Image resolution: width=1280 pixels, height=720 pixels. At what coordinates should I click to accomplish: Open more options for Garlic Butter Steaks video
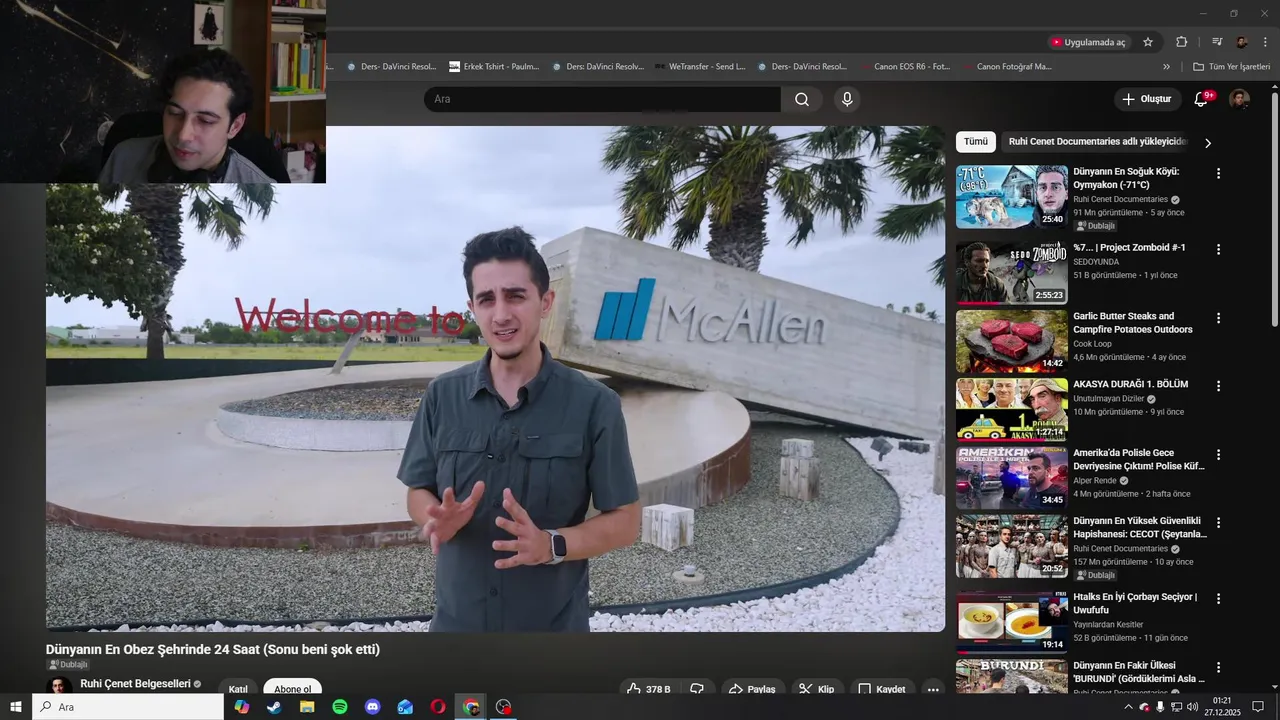(1218, 318)
